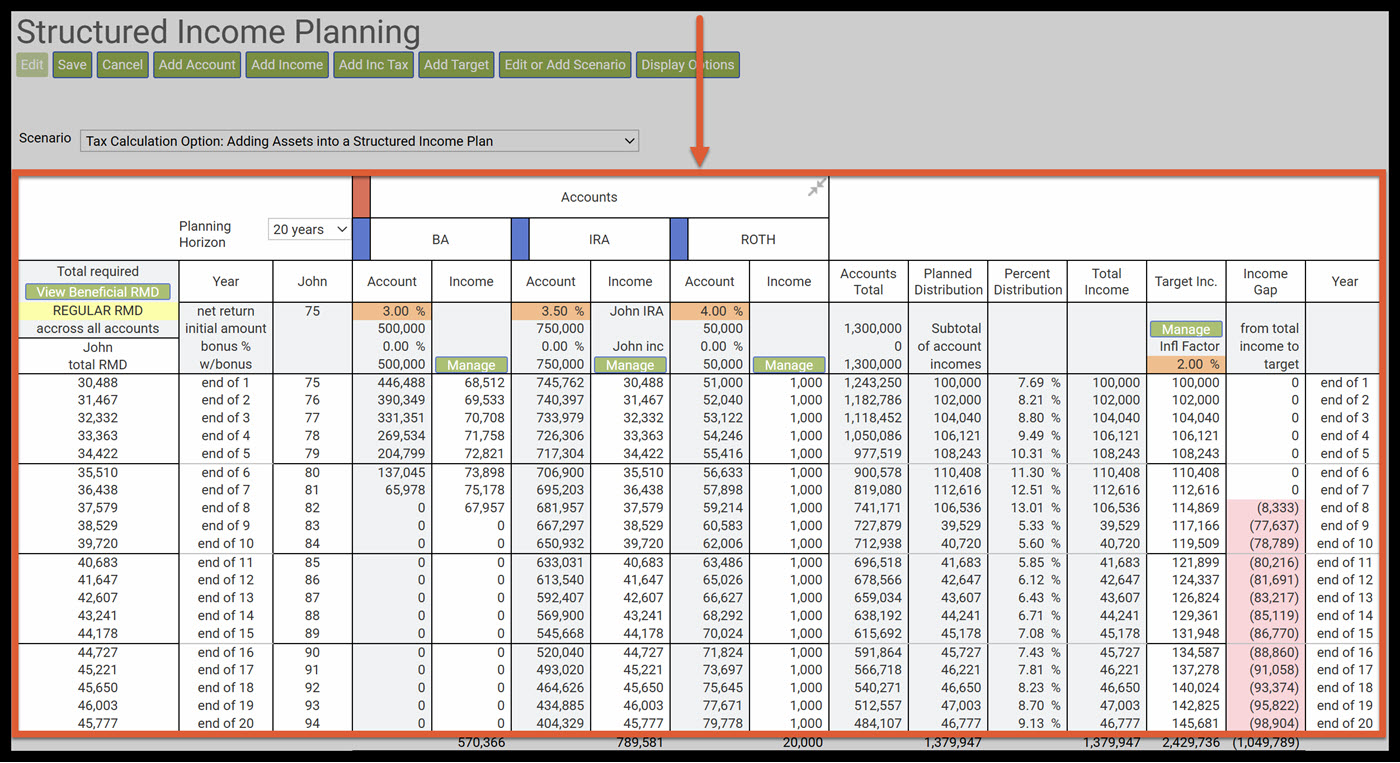Click the orange color swatch beside Accounts header
Image resolution: width=1400 pixels, height=763 pixels.
tap(361, 197)
